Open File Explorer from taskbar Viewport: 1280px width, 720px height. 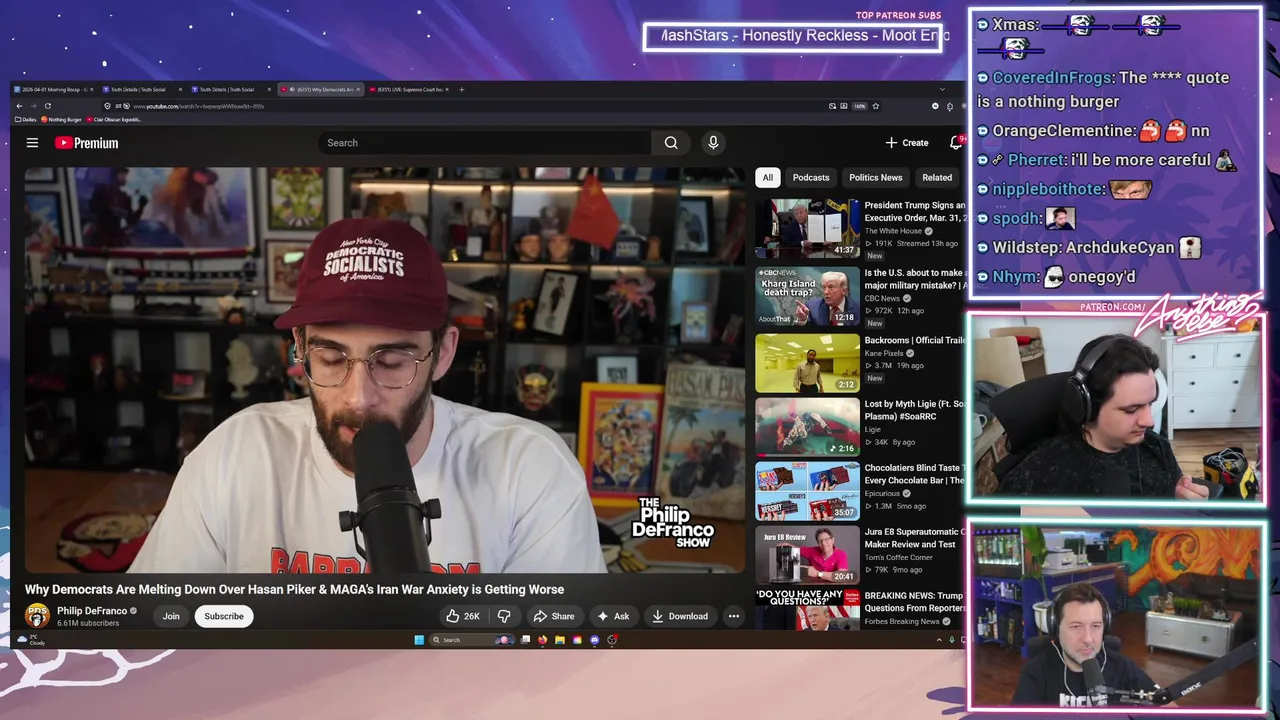click(x=560, y=640)
